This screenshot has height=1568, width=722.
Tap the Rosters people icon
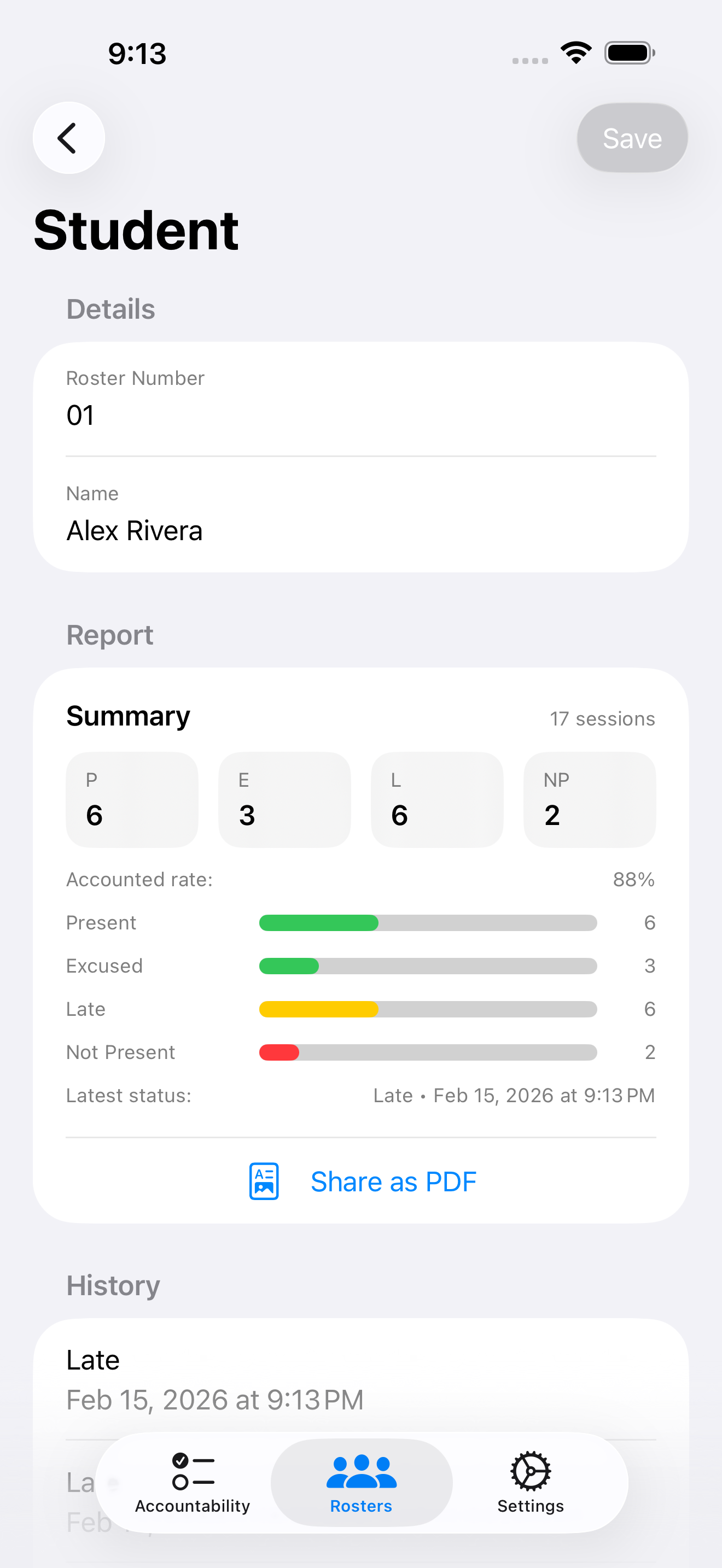point(361,1471)
